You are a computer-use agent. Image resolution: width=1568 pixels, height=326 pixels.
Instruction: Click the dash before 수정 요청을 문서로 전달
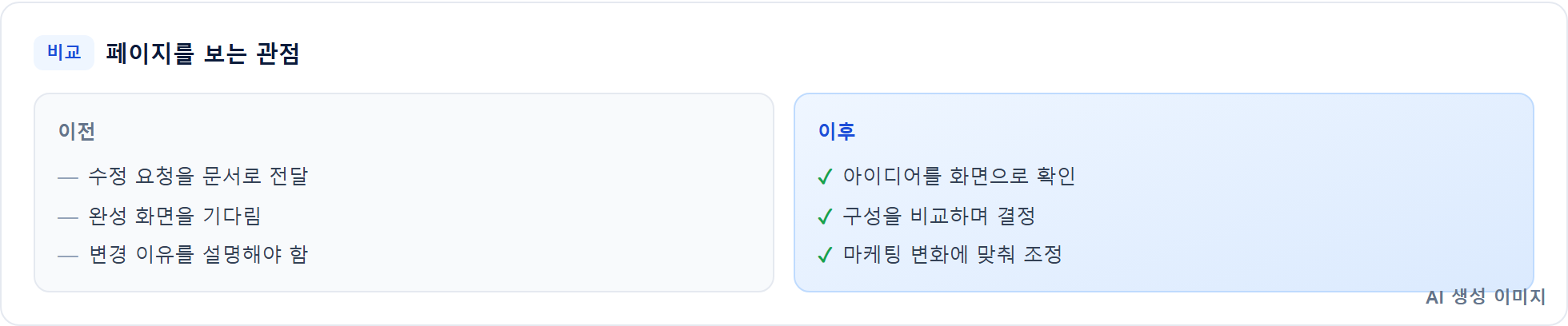coord(68,177)
